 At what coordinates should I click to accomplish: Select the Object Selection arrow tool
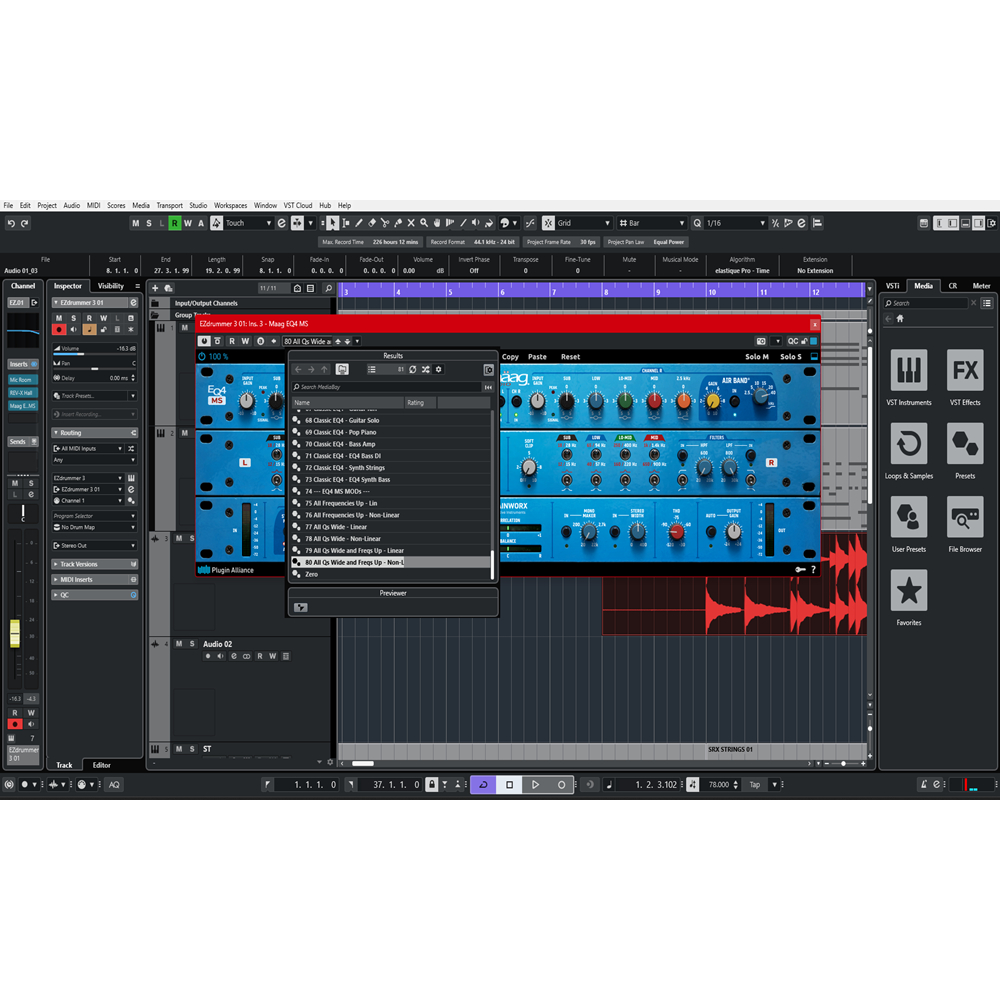332,223
